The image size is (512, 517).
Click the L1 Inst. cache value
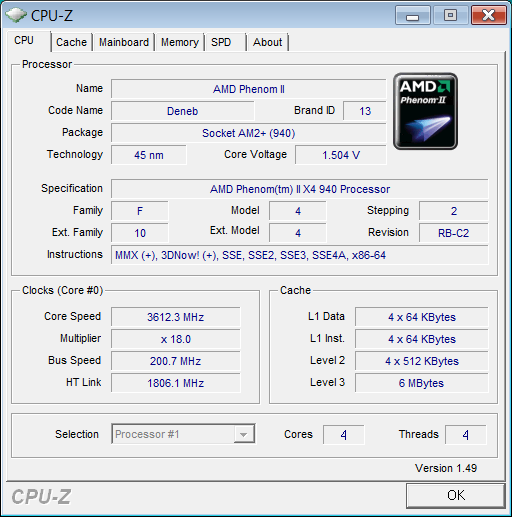(422, 339)
